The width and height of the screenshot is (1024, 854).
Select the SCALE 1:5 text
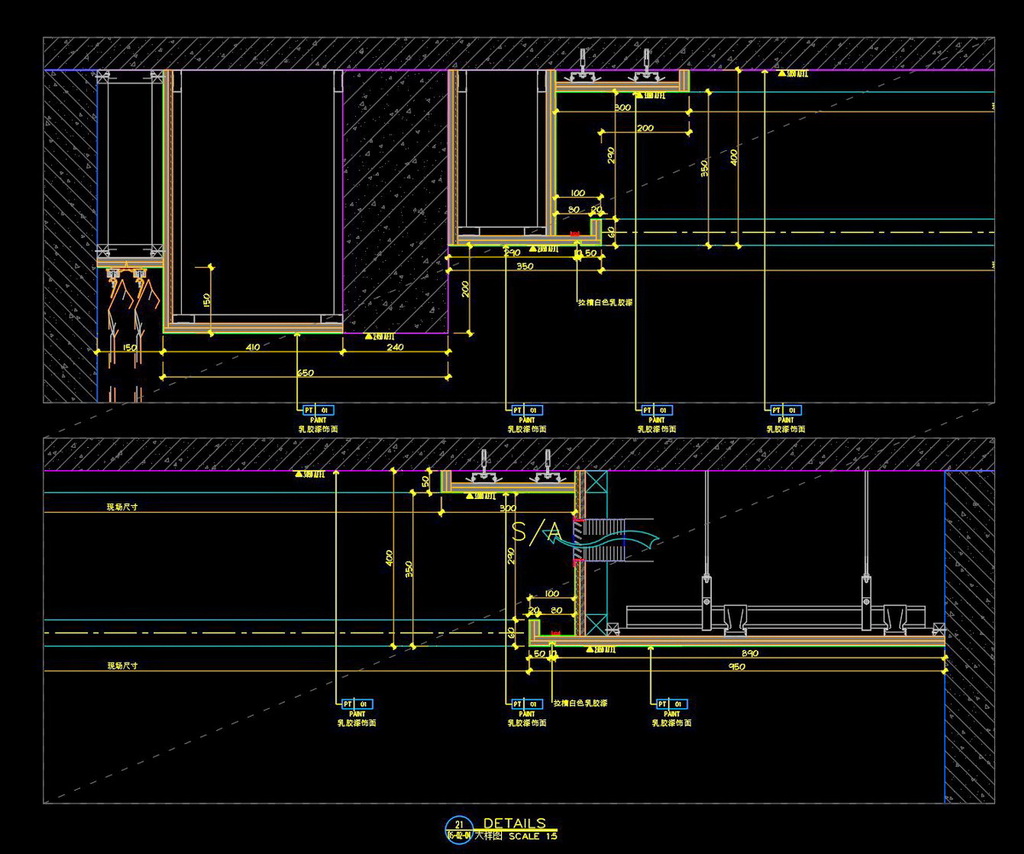click(533, 836)
